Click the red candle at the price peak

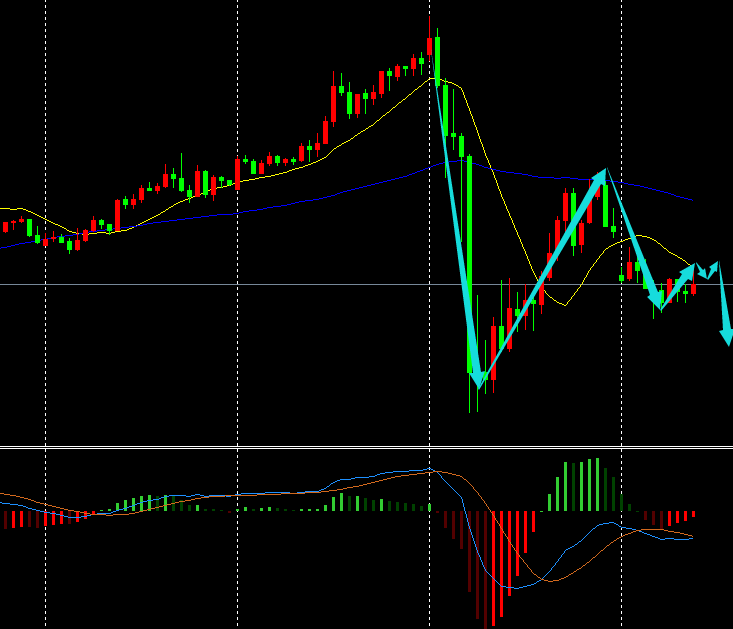[x=429, y=47]
